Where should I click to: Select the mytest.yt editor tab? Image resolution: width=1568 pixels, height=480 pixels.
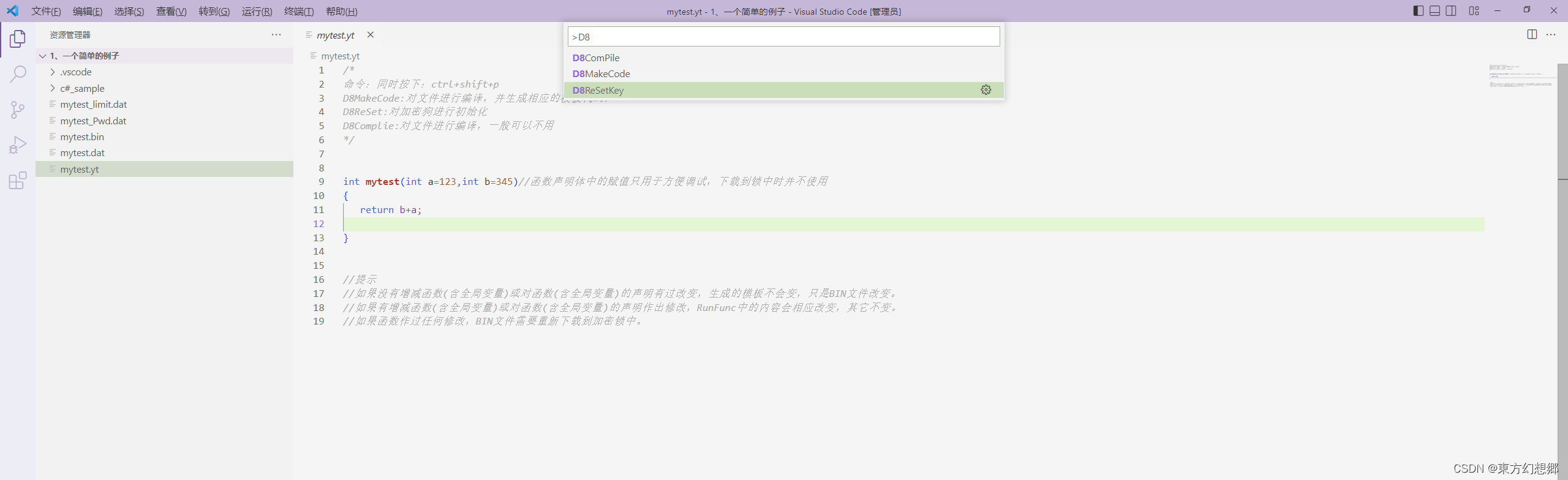pos(336,36)
